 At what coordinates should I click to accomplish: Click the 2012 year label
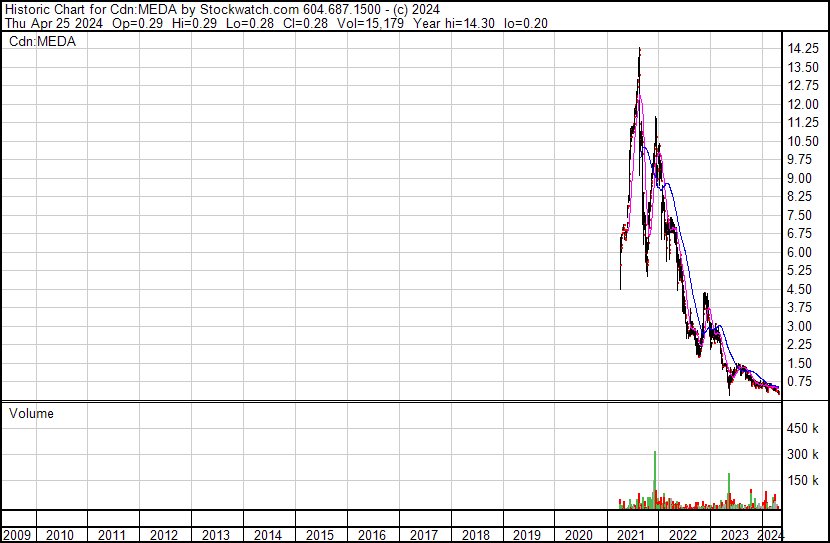click(164, 534)
